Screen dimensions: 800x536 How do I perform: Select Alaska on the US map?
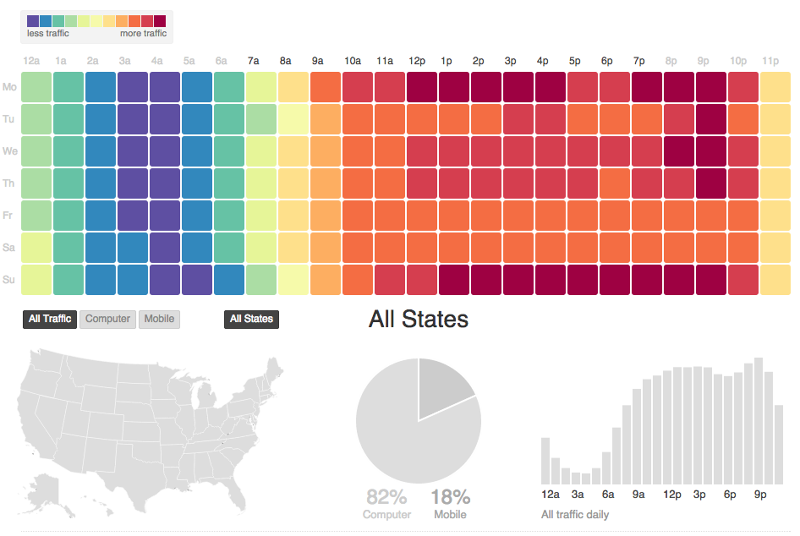[x=46, y=492]
